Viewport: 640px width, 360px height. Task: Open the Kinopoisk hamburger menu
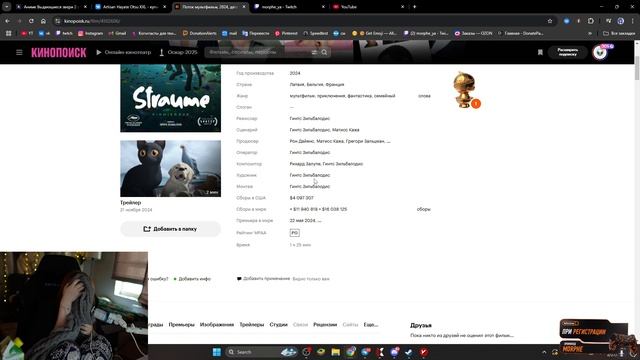coord(19,52)
